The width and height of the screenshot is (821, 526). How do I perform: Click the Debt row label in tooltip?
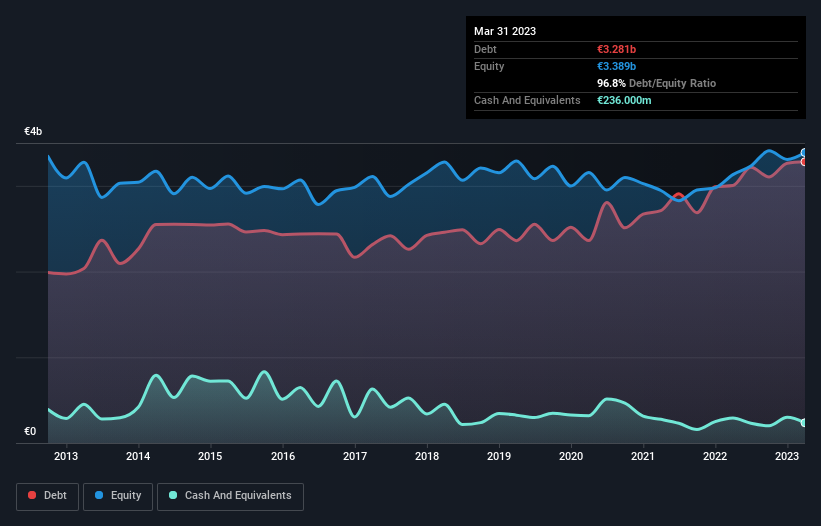coord(485,49)
